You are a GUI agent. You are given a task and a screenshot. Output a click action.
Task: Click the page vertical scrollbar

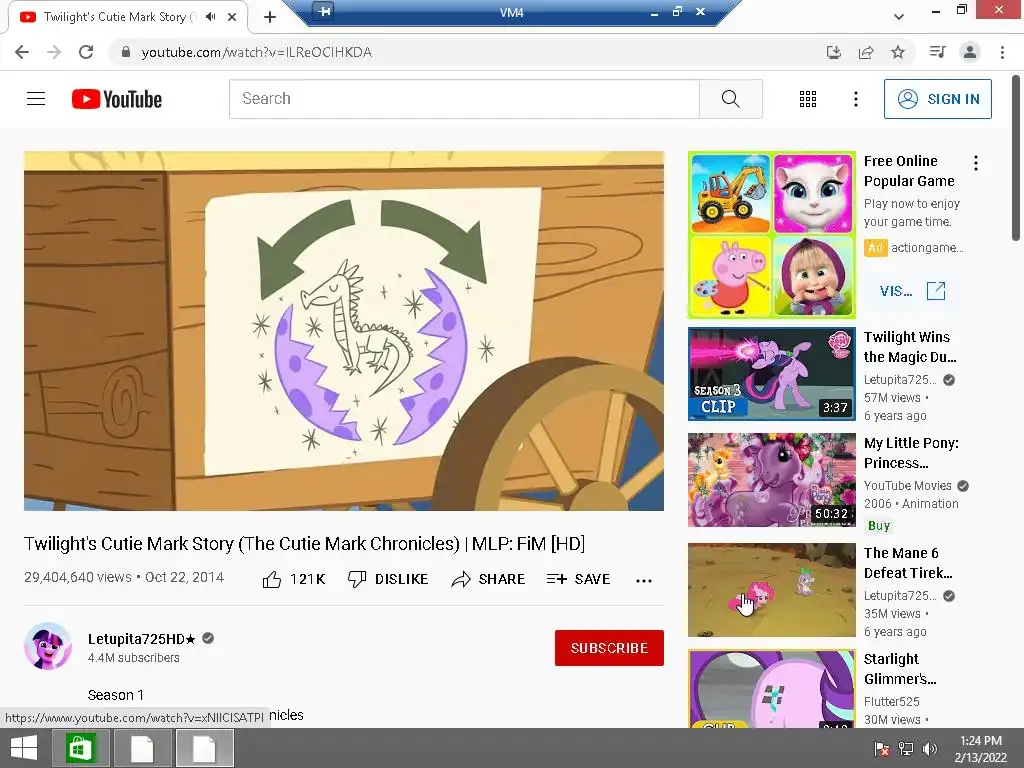pyautogui.click(x=1017, y=159)
